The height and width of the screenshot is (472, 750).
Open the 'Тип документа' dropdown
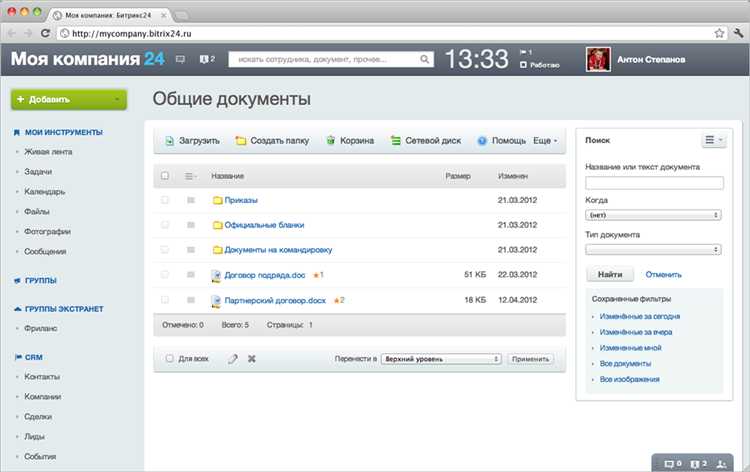coord(654,249)
